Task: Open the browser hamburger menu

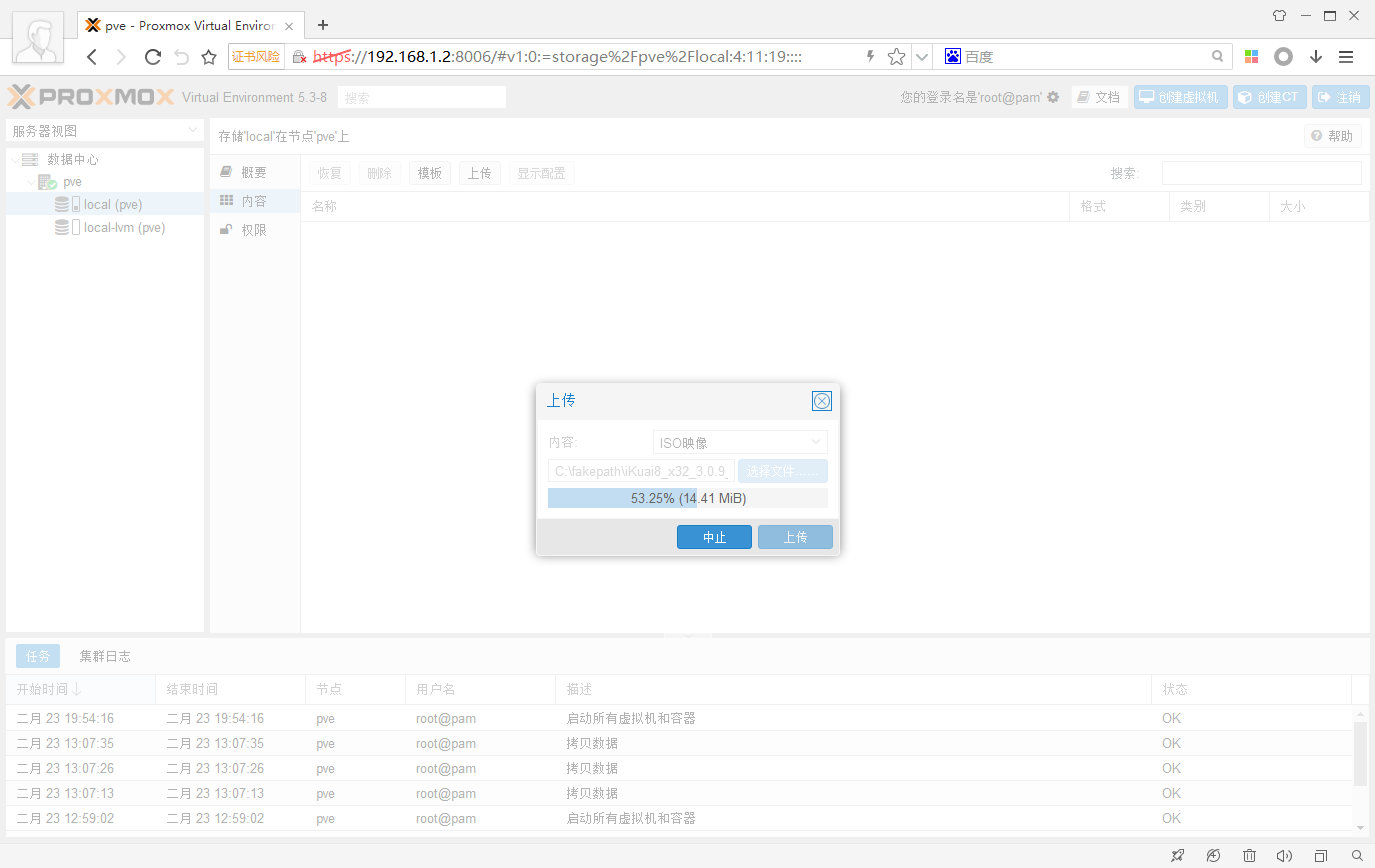Action: click(1346, 57)
